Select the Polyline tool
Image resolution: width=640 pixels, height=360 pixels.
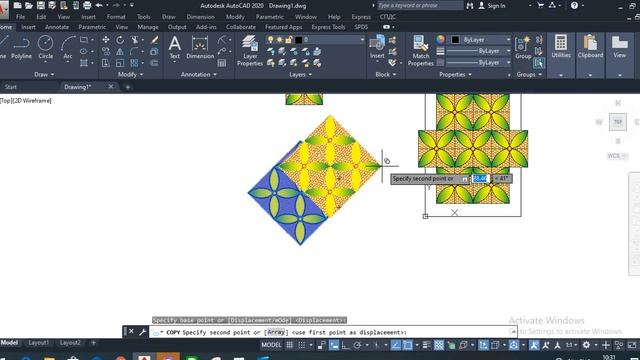coord(21,48)
